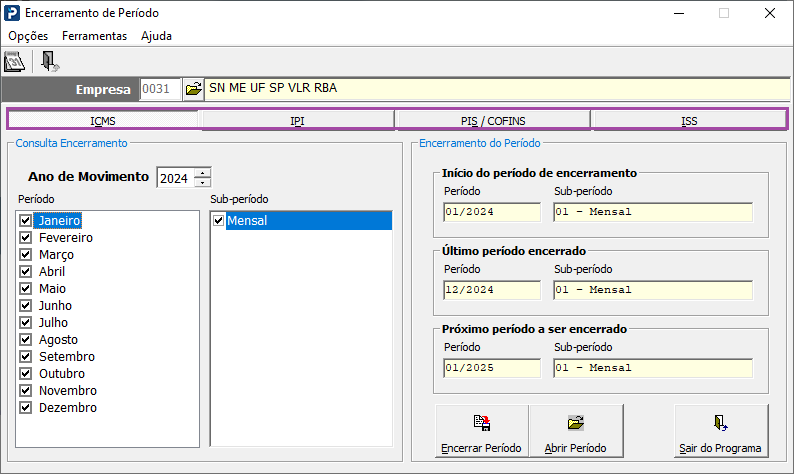Viewport: 794px width, 475px height.
Task: Click the calendar toolbar icon
Action: coord(14,62)
